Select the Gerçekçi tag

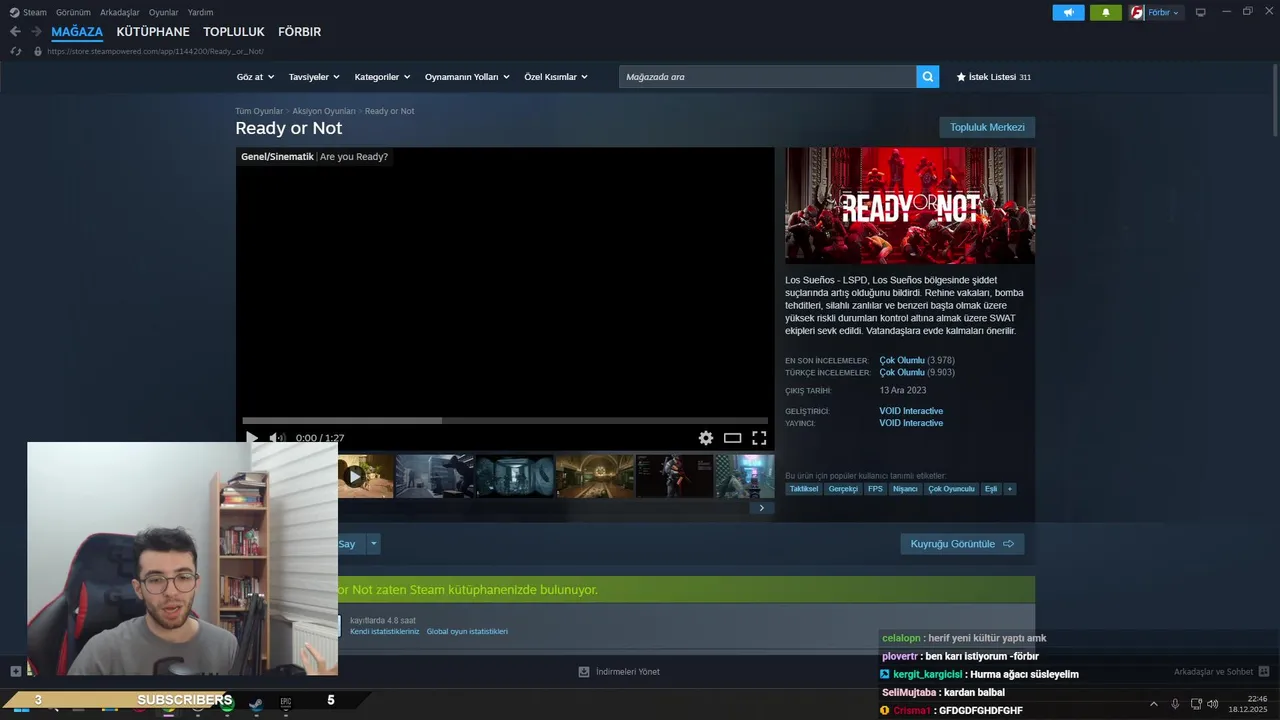click(x=843, y=489)
